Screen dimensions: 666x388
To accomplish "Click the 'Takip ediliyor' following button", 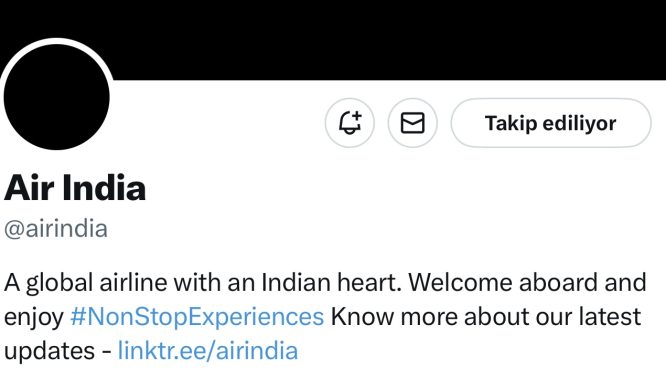I will [x=551, y=123].
